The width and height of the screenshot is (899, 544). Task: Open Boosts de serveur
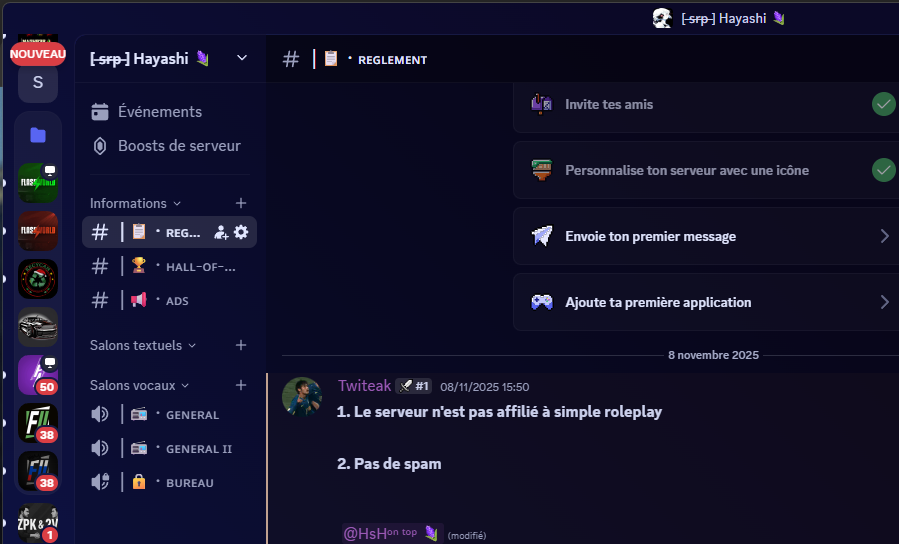pyautogui.click(x=178, y=146)
